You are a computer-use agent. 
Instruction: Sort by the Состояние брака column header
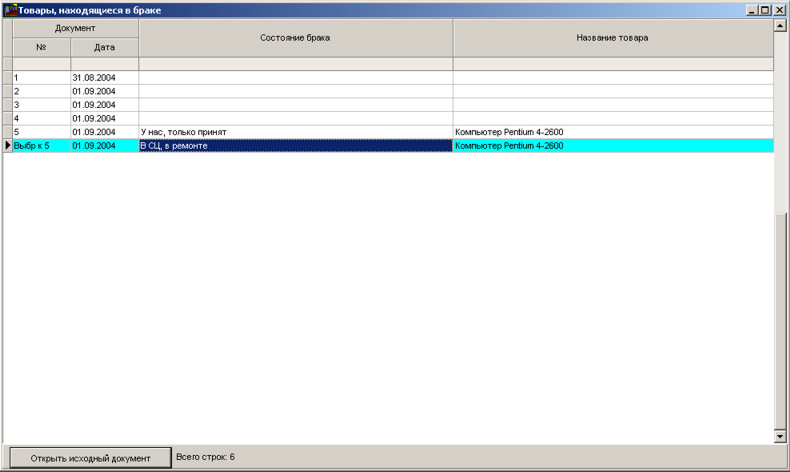click(295, 38)
